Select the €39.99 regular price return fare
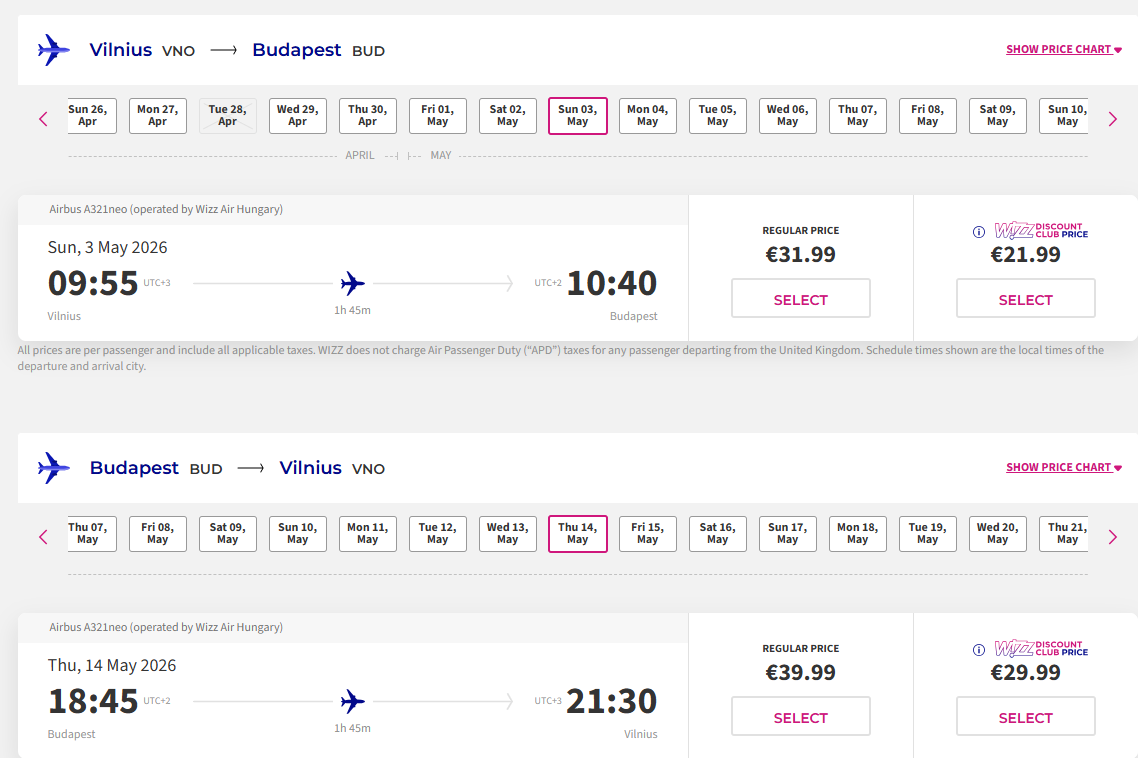1138x758 pixels. click(x=800, y=717)
